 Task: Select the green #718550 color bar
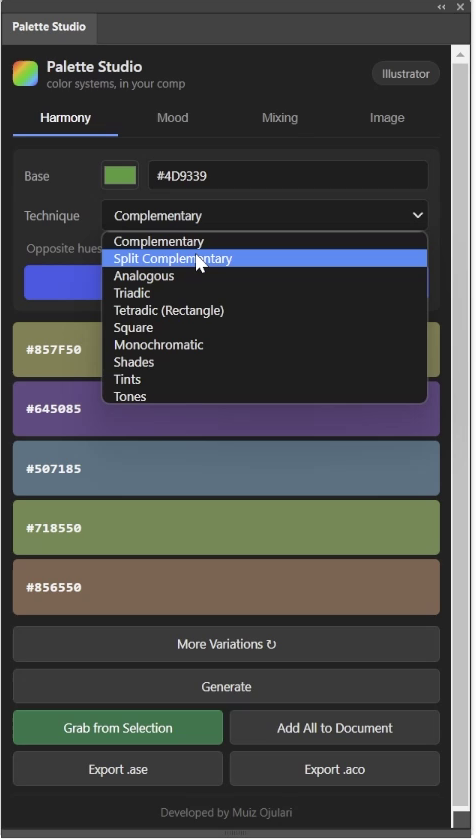pos(226,528)
